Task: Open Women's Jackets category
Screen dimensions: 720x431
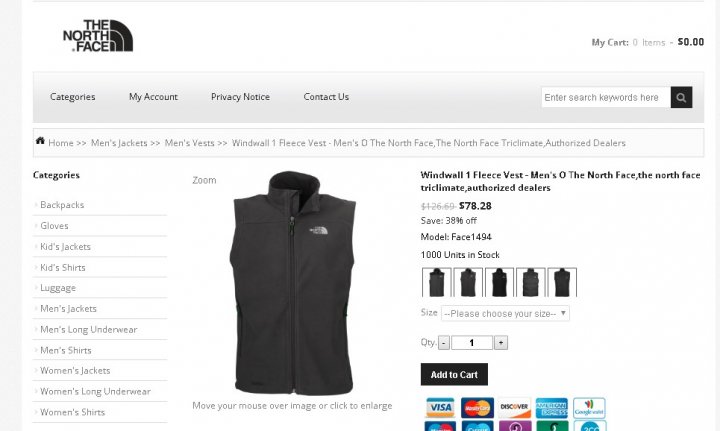Action: 75,370
